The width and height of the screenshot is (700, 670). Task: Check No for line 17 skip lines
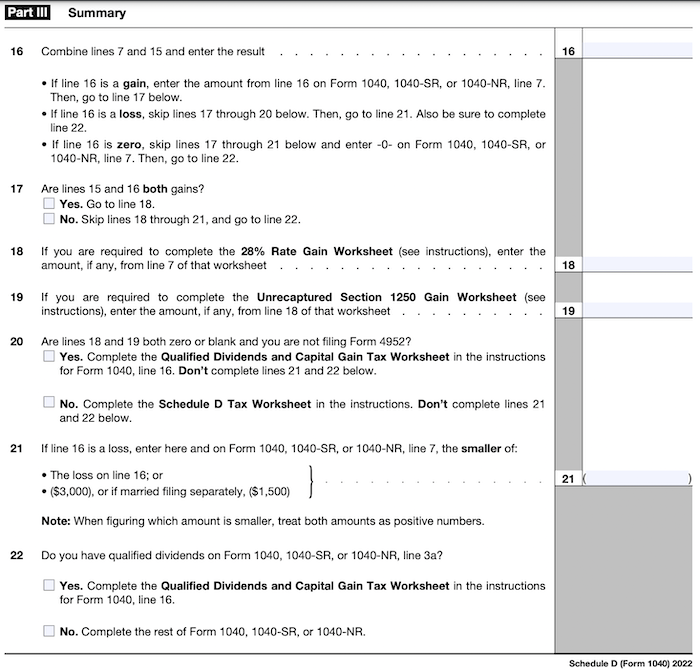point(49,219)
